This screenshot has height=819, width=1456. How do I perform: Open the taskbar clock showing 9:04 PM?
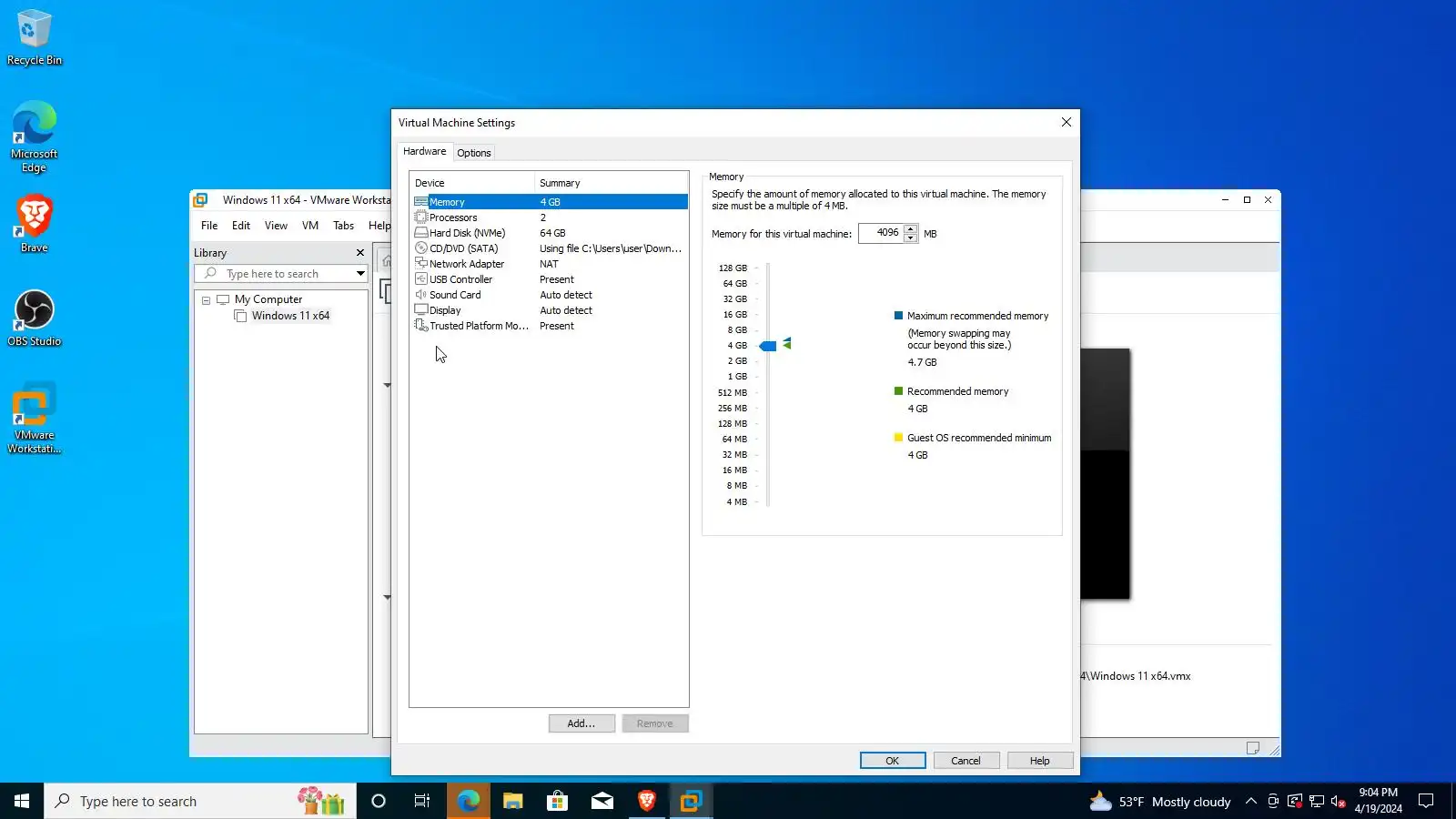tap(1379, 801)
